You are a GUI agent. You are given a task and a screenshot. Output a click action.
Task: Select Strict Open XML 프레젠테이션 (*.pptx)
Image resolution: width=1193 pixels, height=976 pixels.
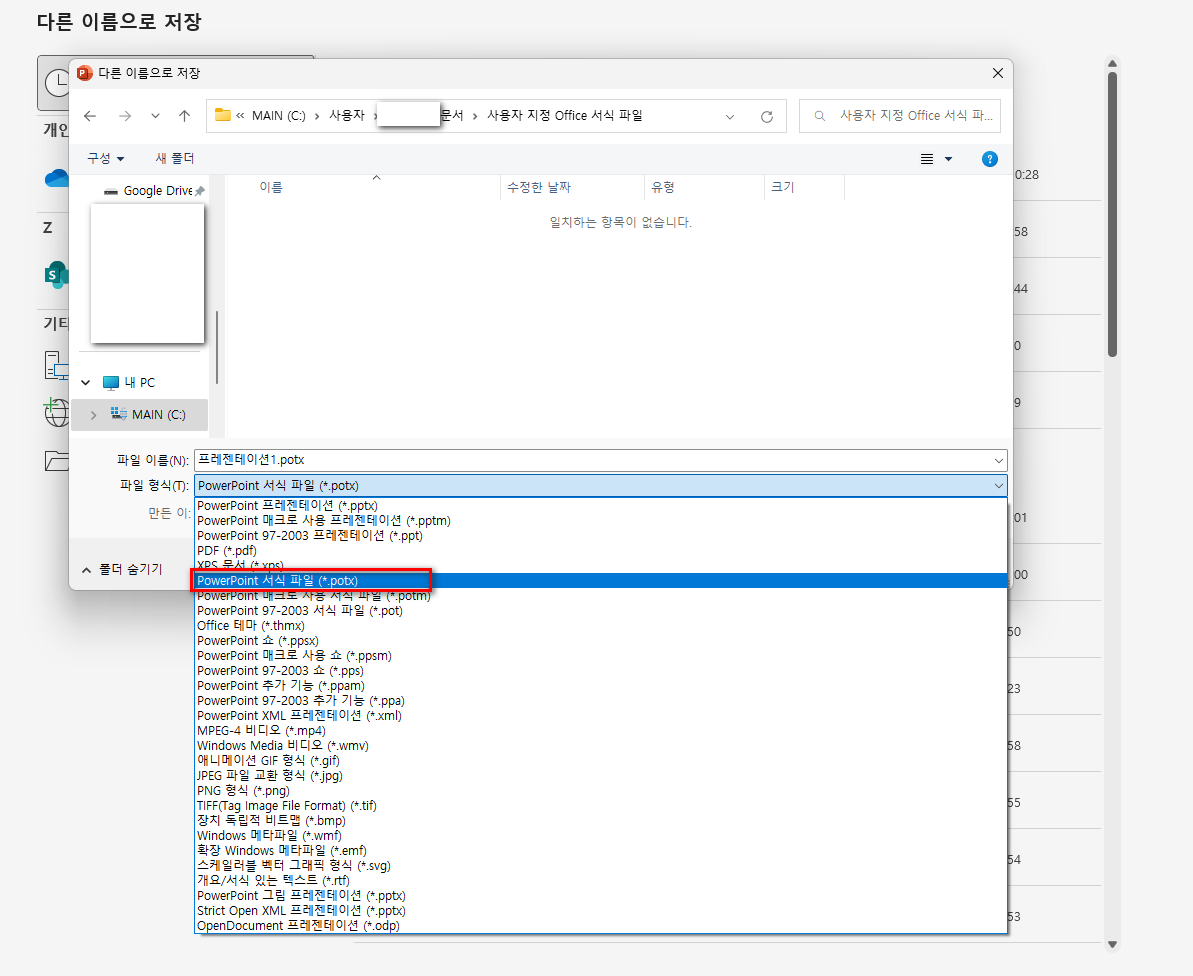[x=601, y=911]
